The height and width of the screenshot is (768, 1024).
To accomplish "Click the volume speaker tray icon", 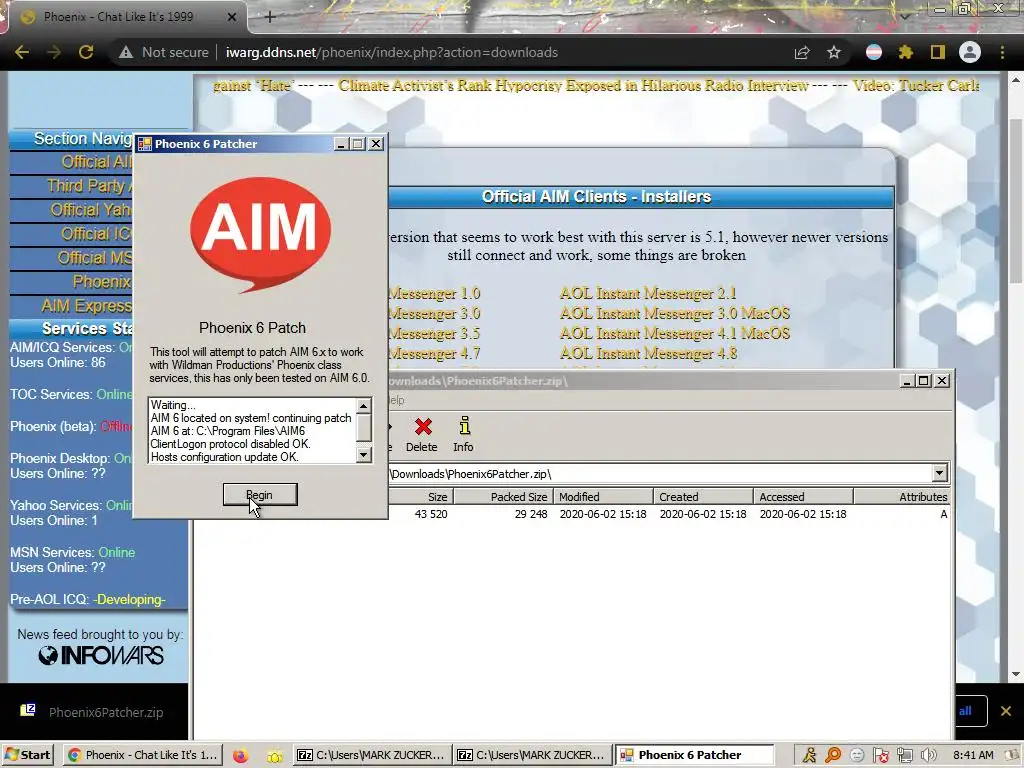I will tap(928, 755).
